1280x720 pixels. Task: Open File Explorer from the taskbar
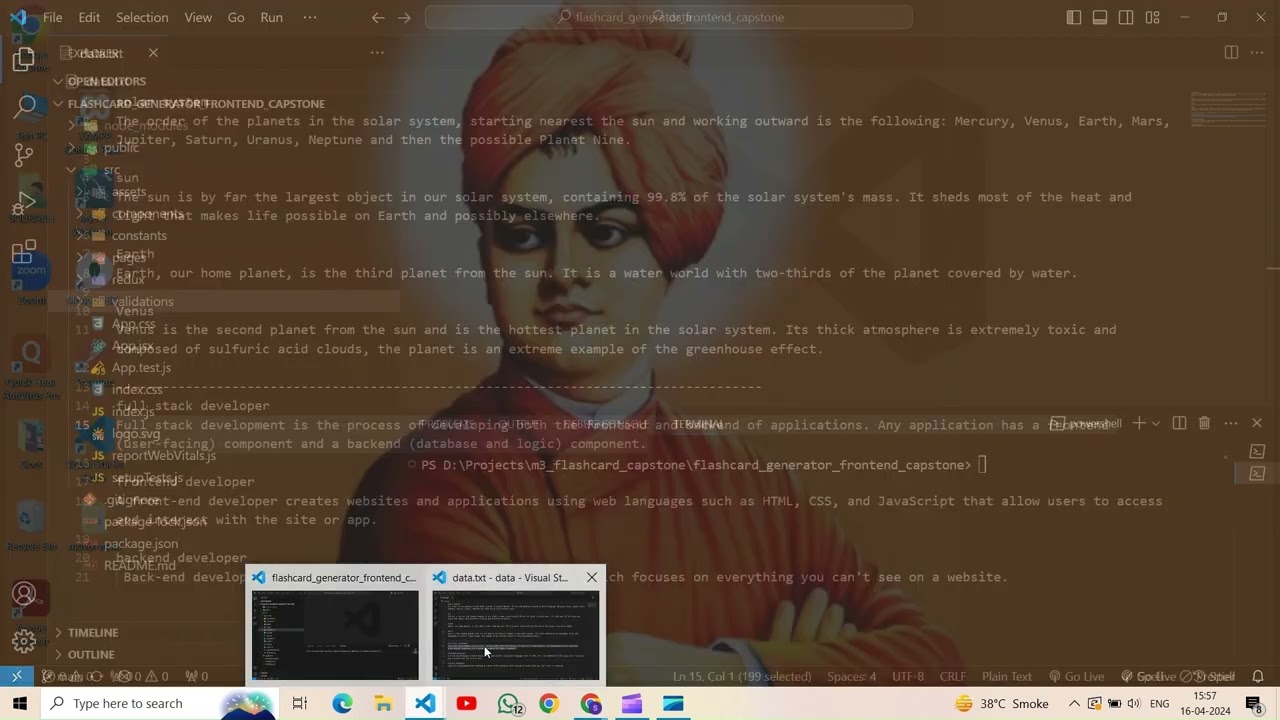[383, 704]
